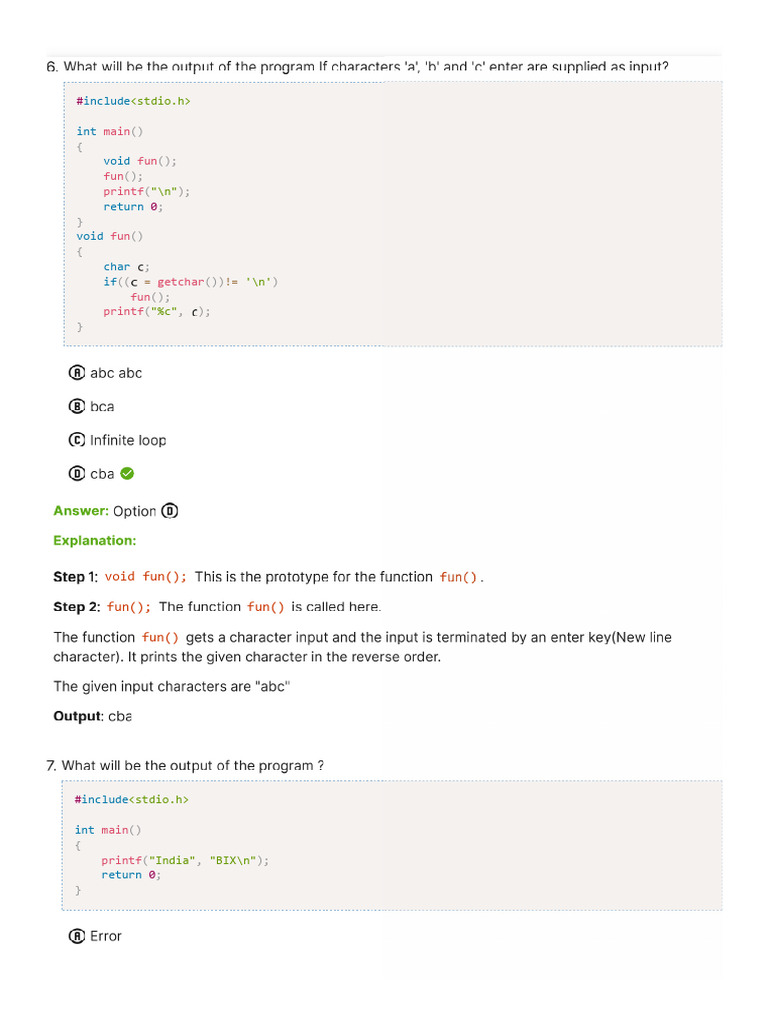Click the bold 'Output' label
The width and height of the screenshot is (768, 1024).
click(77, 716)
